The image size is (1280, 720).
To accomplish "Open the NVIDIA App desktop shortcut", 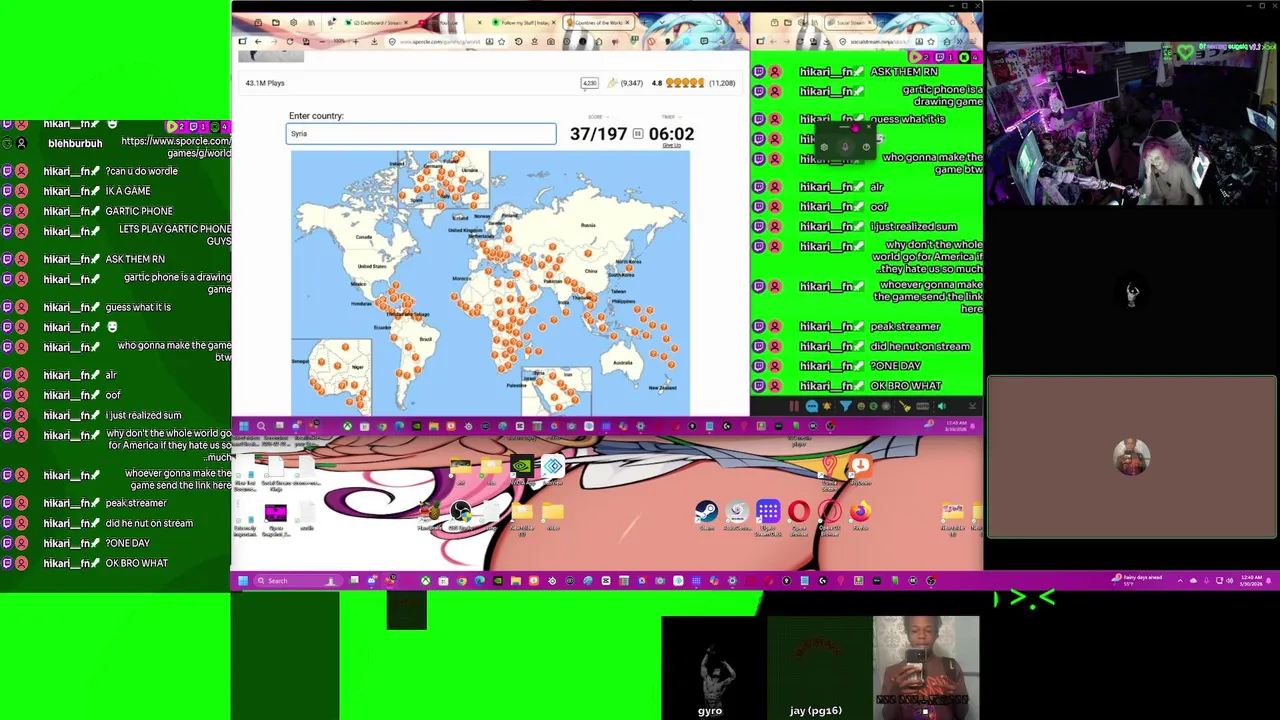I will 522,470.
